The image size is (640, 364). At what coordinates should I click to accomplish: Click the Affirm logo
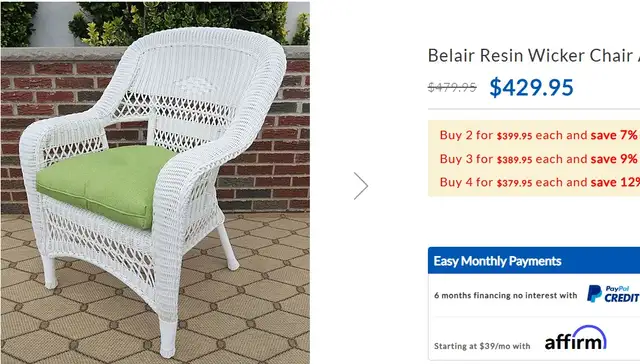[x=576, y=338]
